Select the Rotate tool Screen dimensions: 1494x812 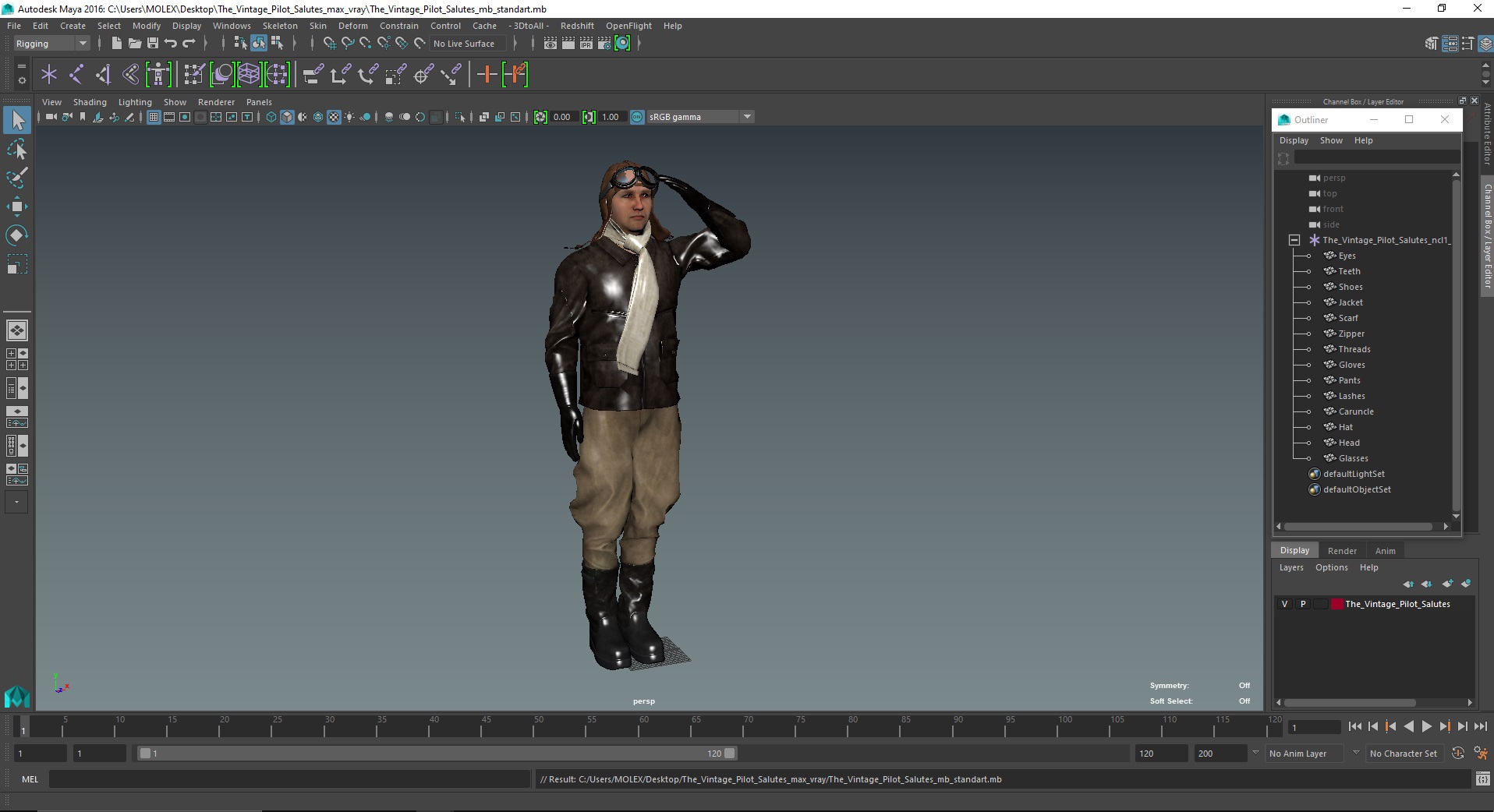(17, 235)
